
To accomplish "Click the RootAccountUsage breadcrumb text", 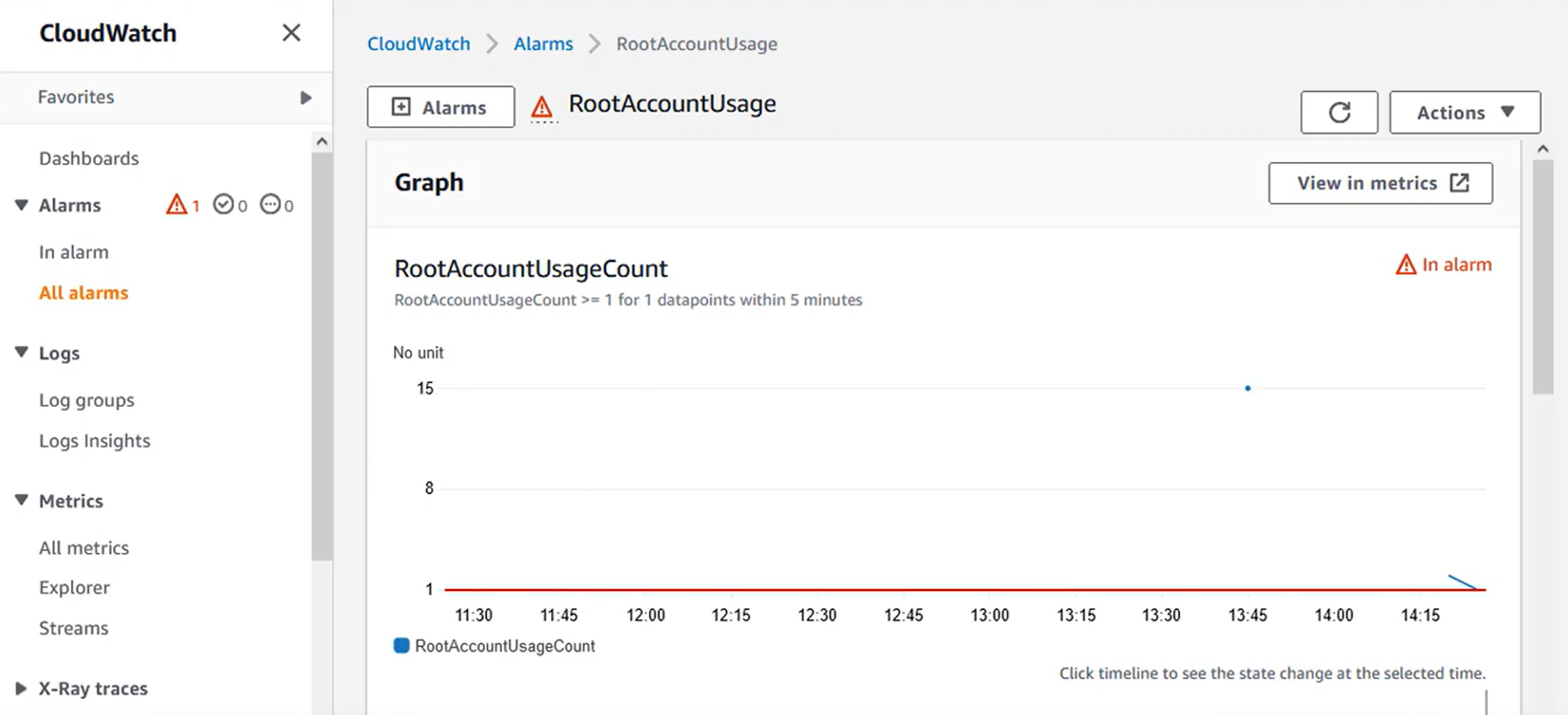I will tap(696, 44).
